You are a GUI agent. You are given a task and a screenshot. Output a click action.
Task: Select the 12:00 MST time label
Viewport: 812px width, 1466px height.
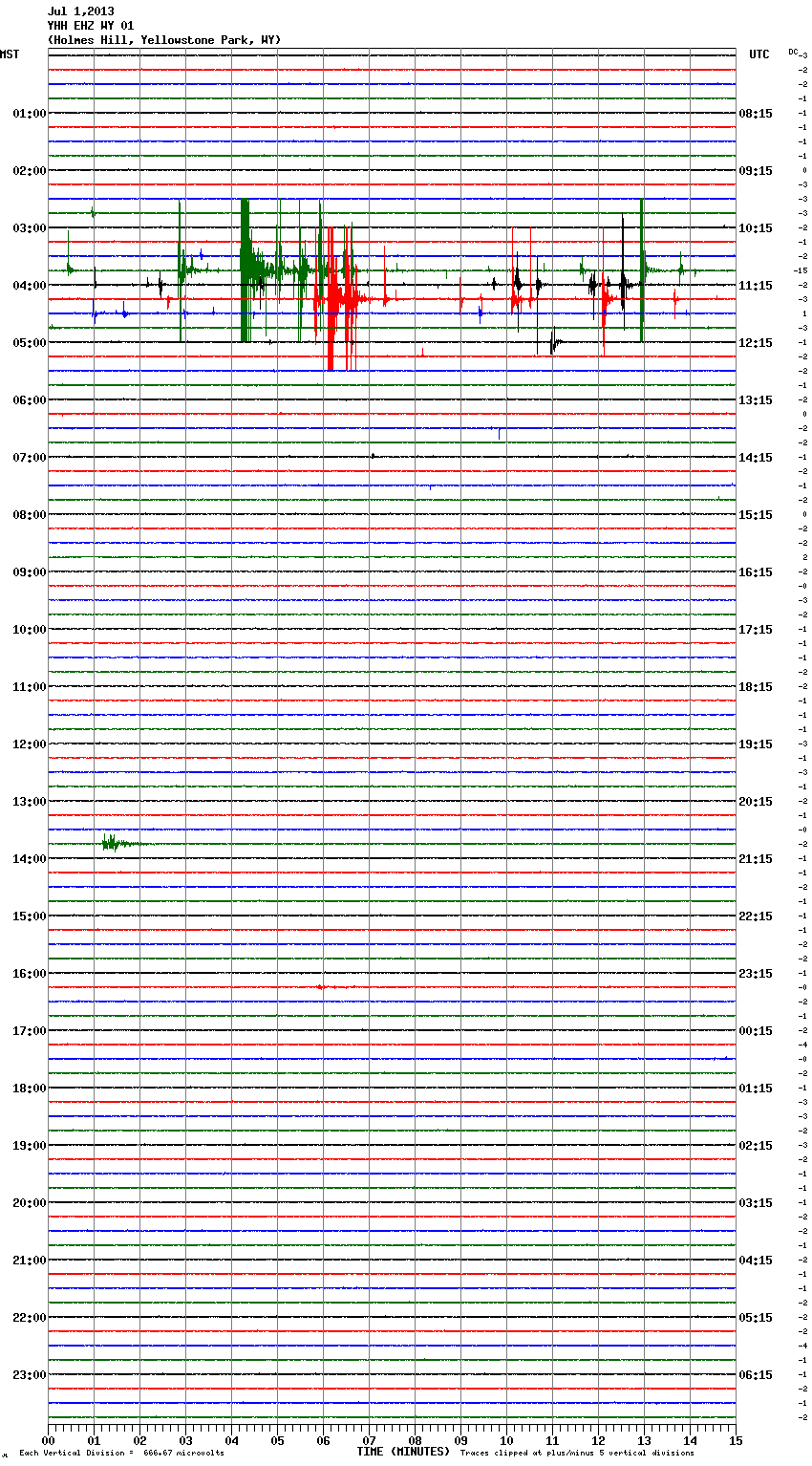coord(30,744)
